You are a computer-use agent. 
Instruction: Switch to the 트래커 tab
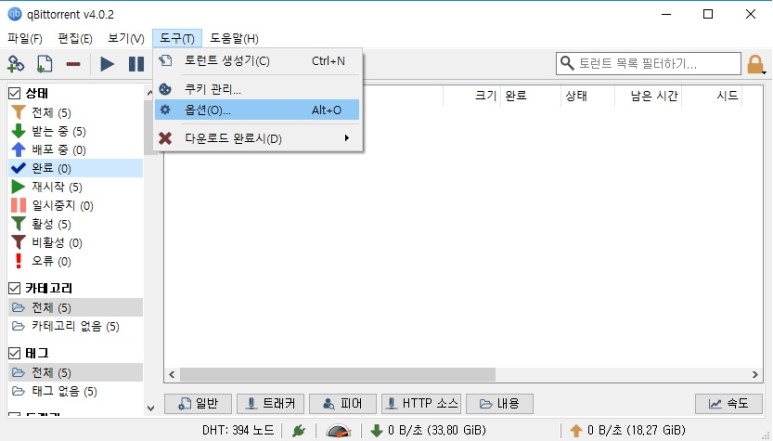click(x=270, y=404)
